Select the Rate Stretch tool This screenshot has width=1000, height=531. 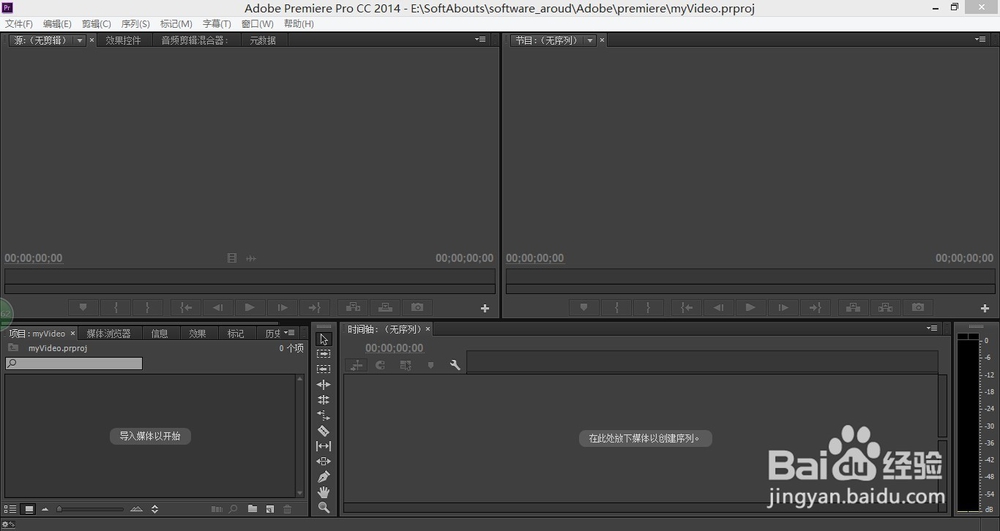pyautogui.click(x=323, y=415)
